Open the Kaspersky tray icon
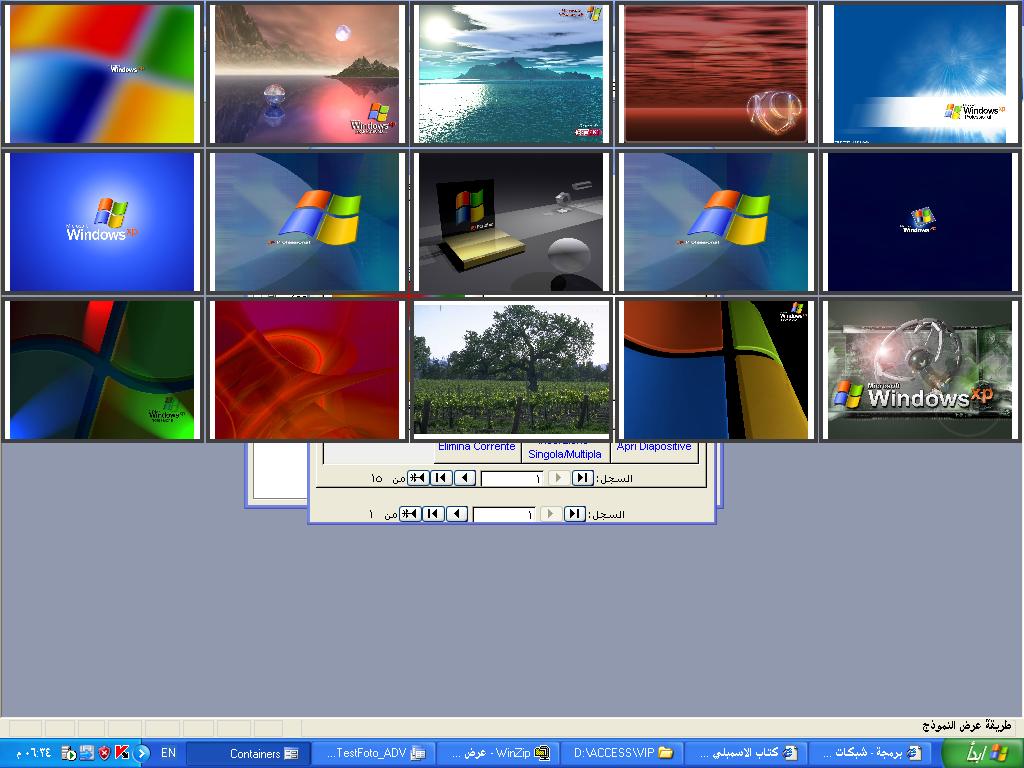This screenshot has height=768, width=1024. [x=122, y=753]
